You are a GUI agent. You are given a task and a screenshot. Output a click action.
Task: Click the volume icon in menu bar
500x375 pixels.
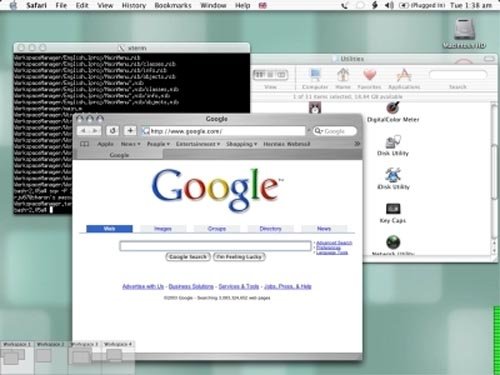tap(389, 5)
